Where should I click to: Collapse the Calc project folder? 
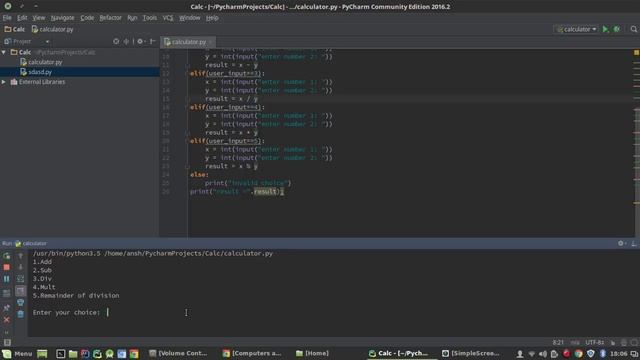(x=4, y=52)
